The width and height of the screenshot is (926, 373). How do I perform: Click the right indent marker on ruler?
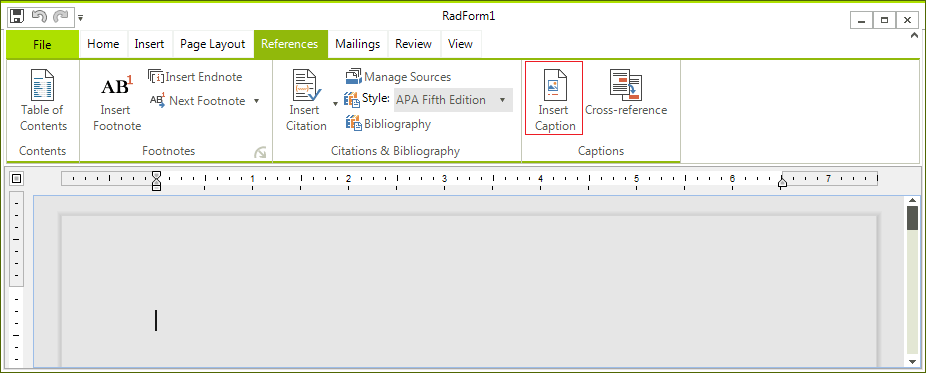[x=782, y=184]
